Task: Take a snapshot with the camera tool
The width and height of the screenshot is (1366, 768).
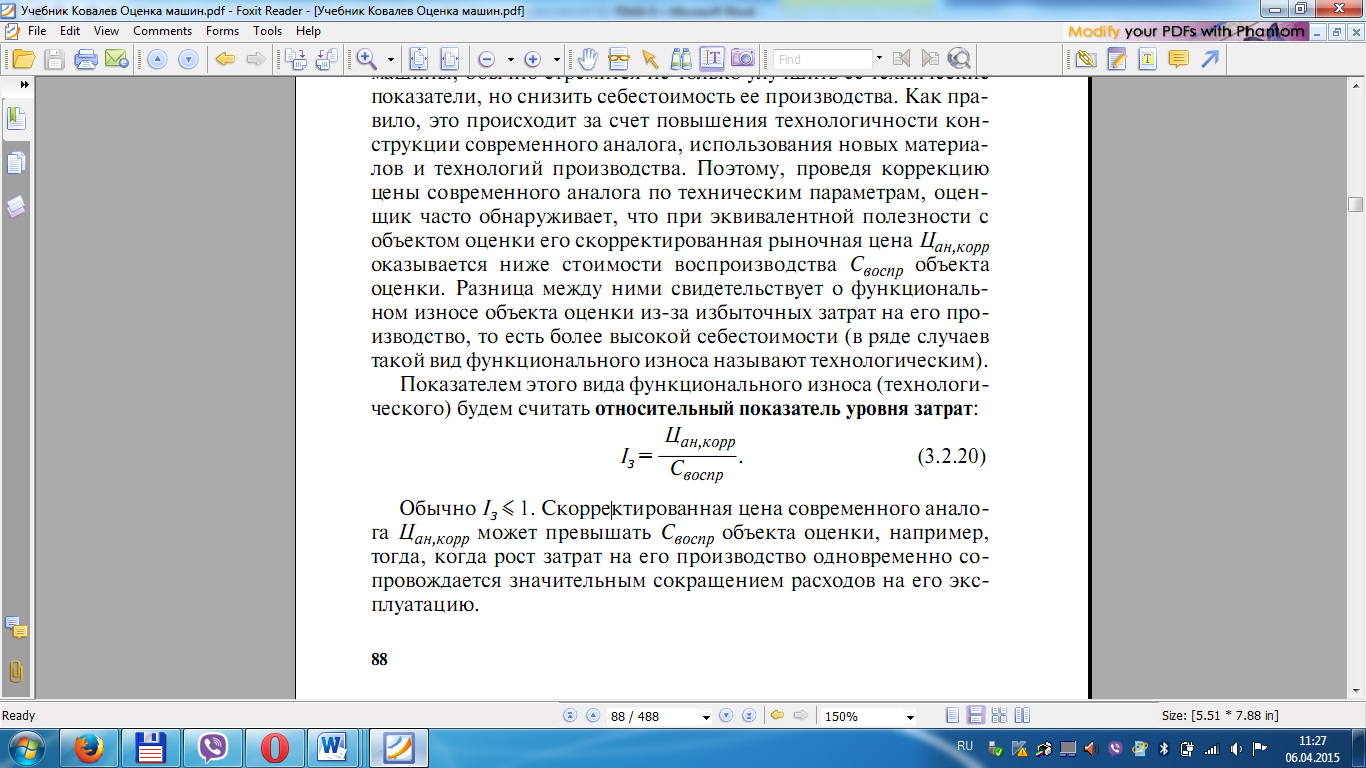Action: pyautogui.click(x=742, y=58)
